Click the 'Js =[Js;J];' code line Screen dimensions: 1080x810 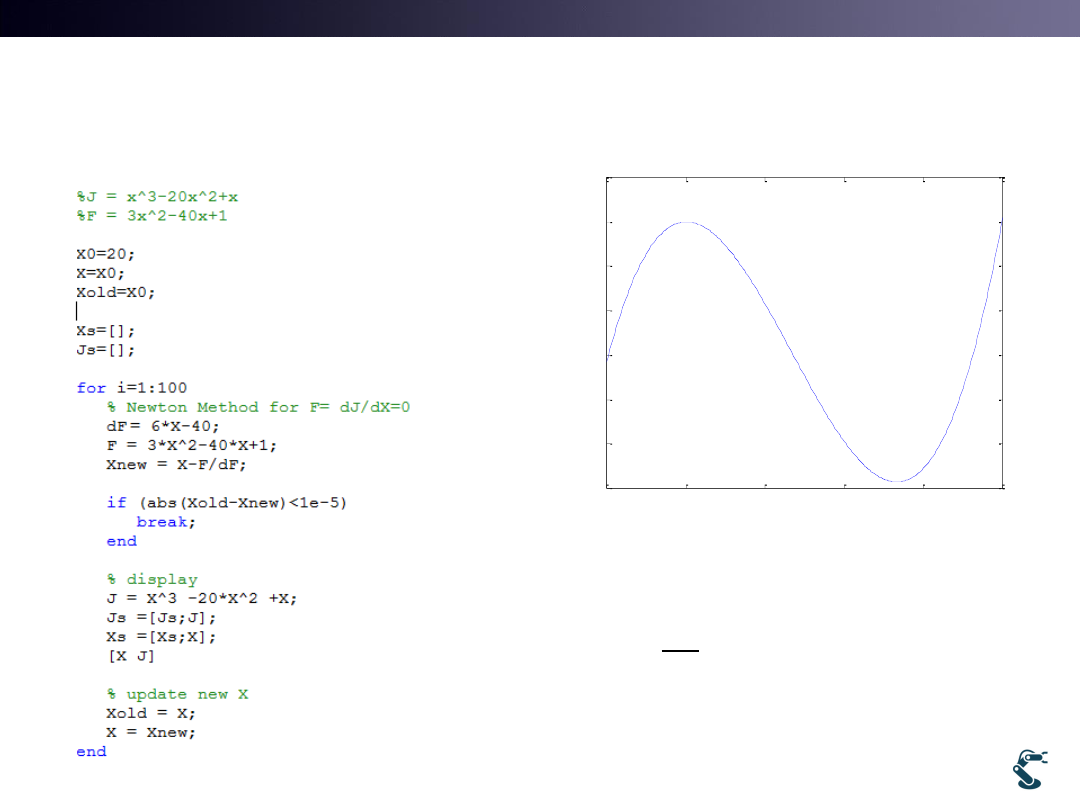click(x=161, y=618)
